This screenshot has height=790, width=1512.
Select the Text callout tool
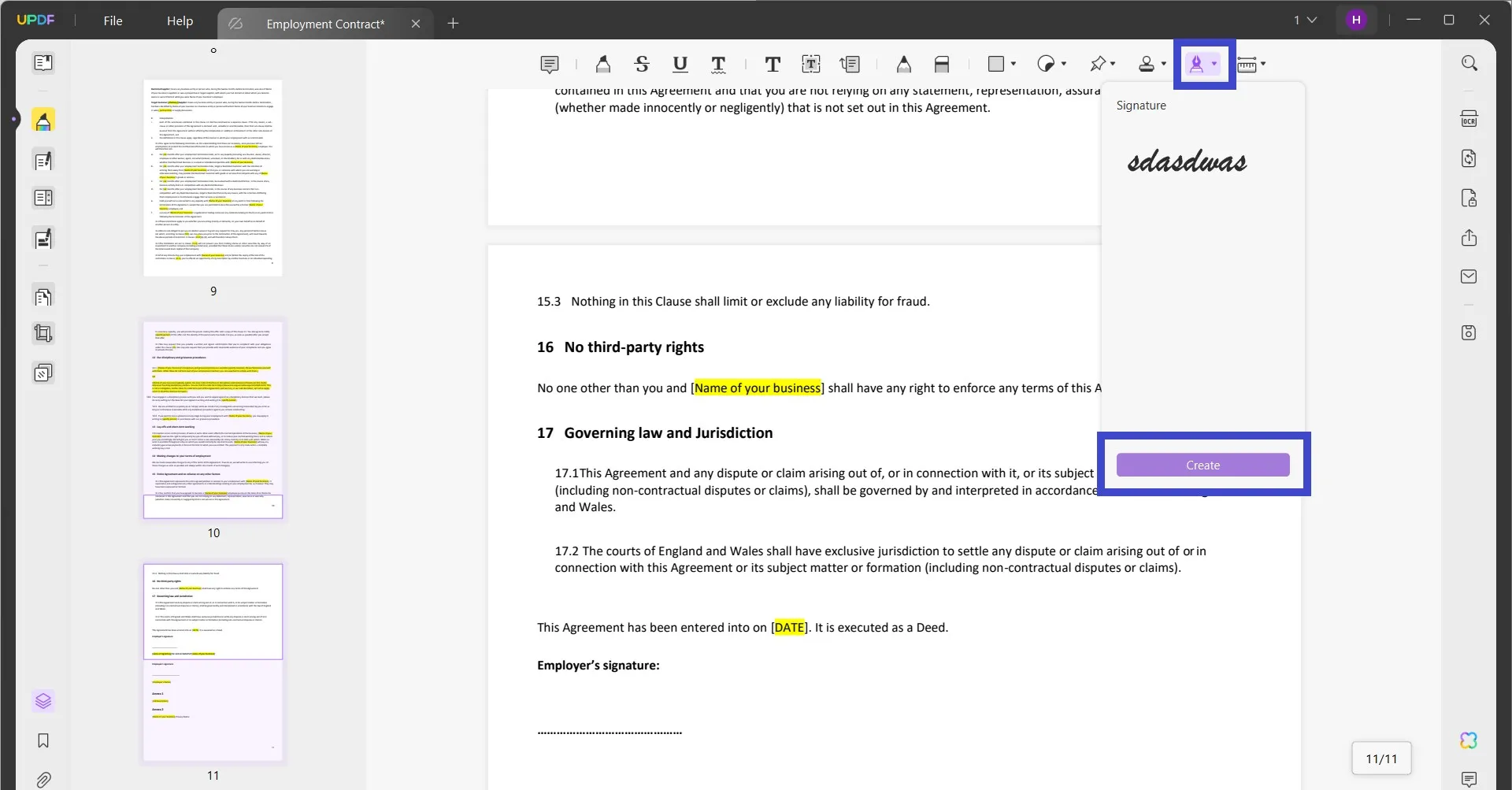tap(850, 64)
